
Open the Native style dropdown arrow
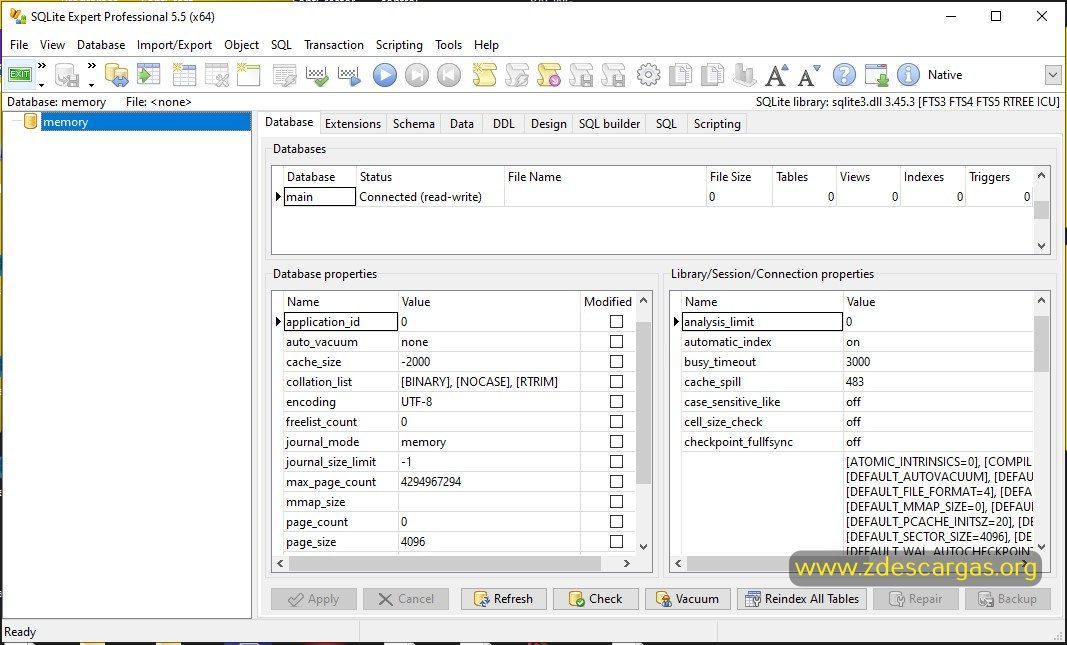pyautogui.click(x=1053, y=75)
